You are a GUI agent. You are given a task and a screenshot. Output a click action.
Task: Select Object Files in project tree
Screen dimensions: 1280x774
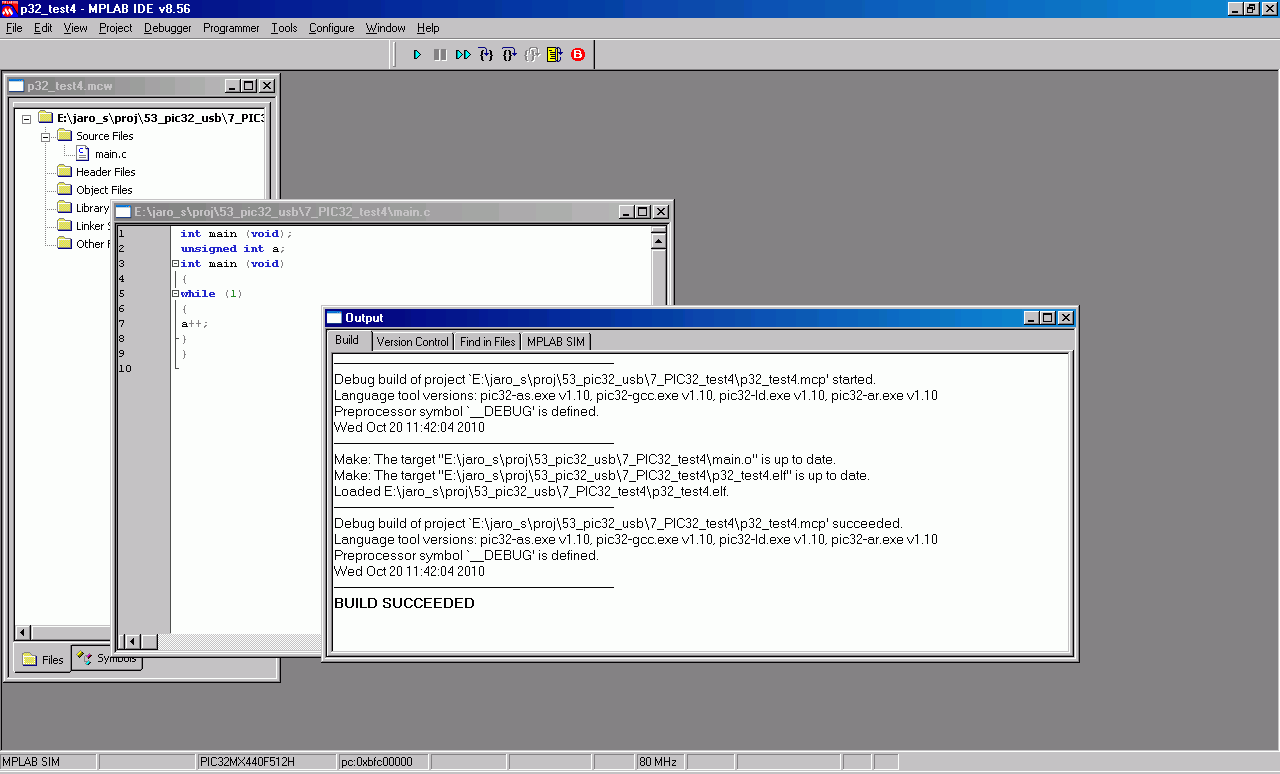[105, 190]
